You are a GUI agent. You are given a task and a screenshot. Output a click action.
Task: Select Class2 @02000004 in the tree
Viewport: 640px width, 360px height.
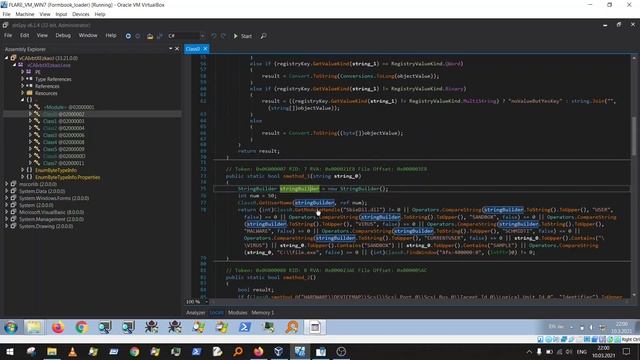64,128
